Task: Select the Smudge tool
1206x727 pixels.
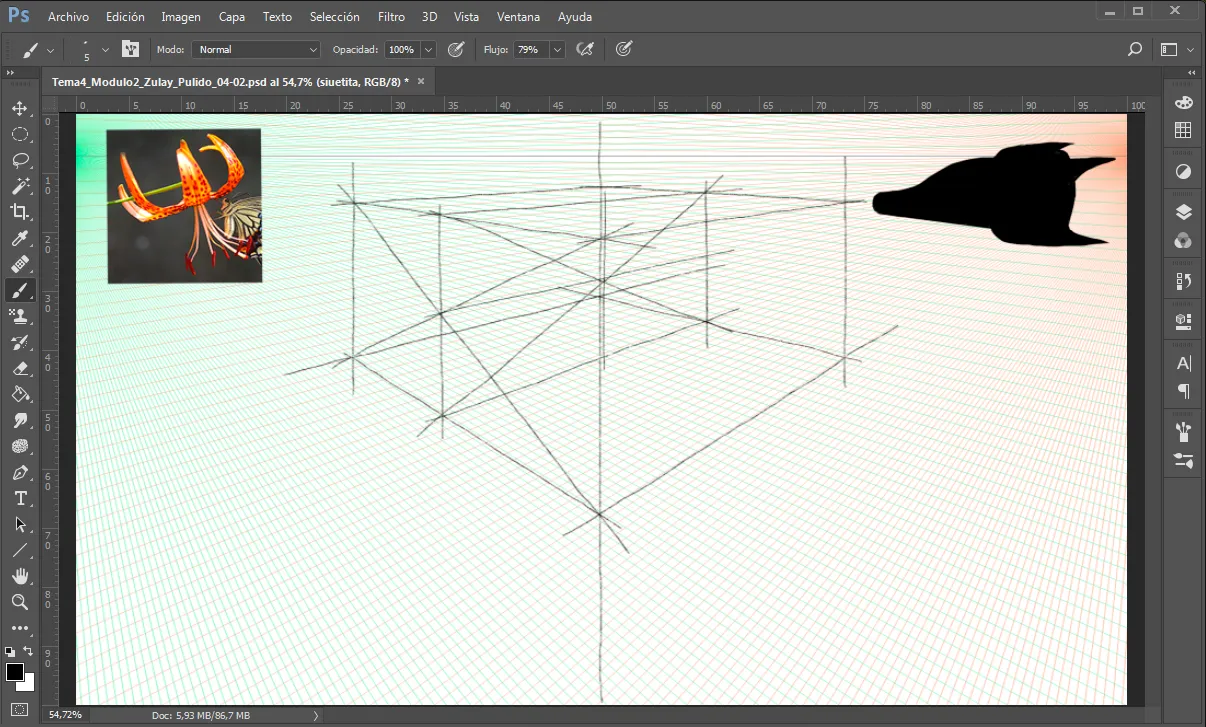Action: tap(19, 420)
